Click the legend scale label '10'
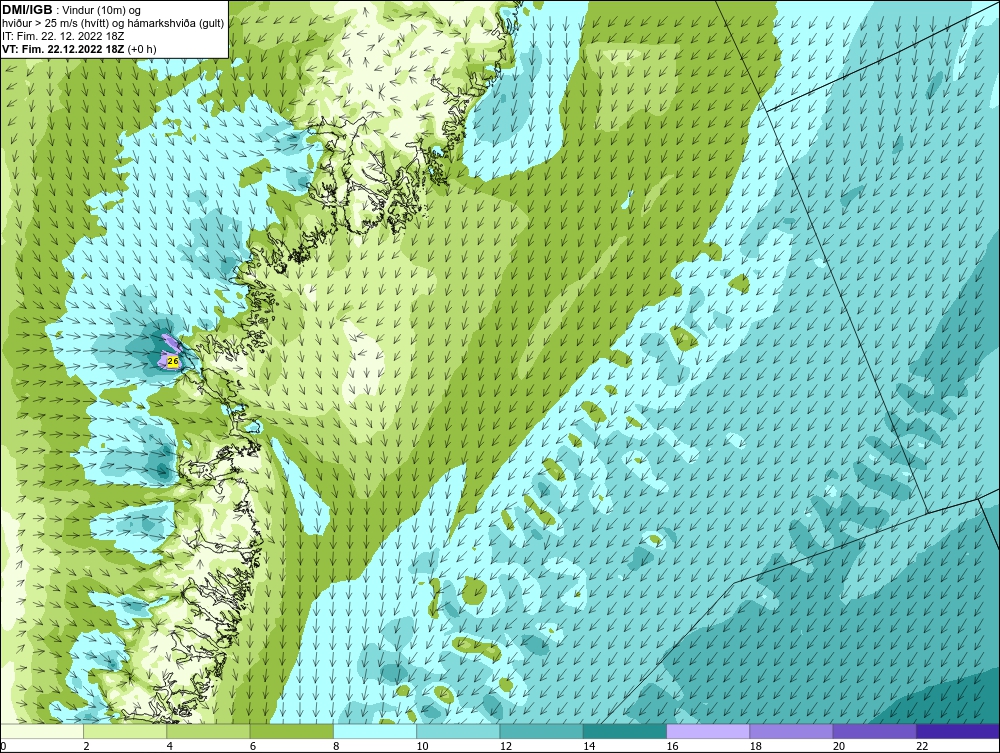1000x753 pixels. [x=423, y=746]
